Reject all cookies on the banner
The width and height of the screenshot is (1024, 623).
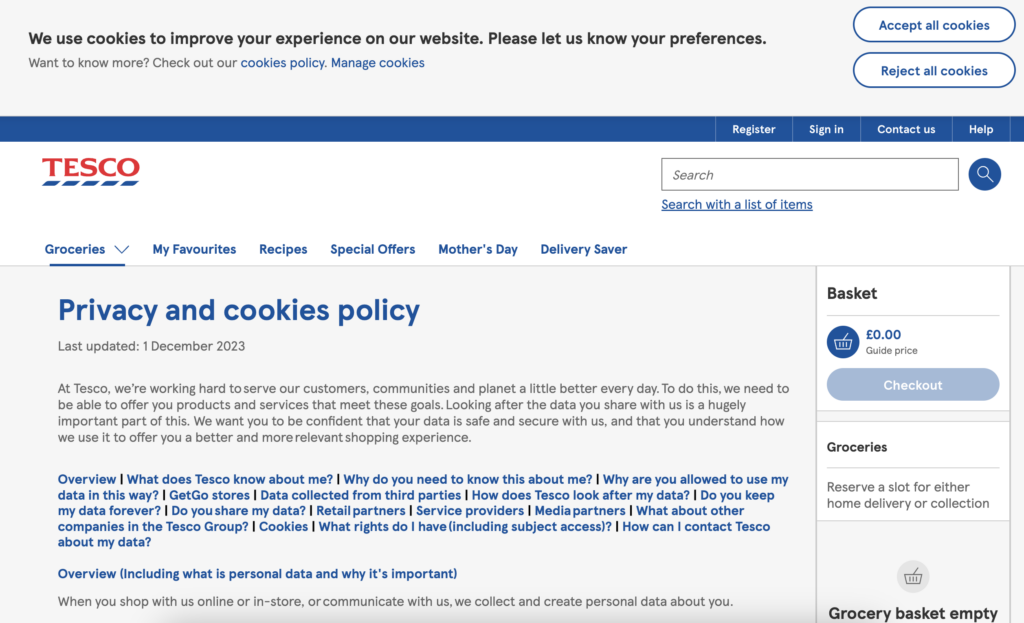(933, 70)
